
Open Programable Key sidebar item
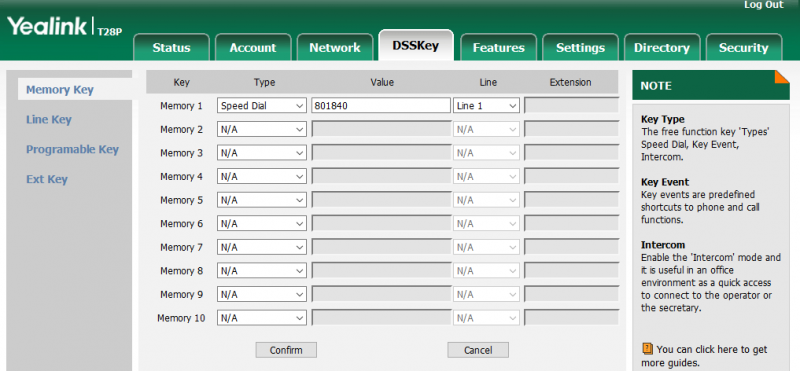(x=72, y=150)
